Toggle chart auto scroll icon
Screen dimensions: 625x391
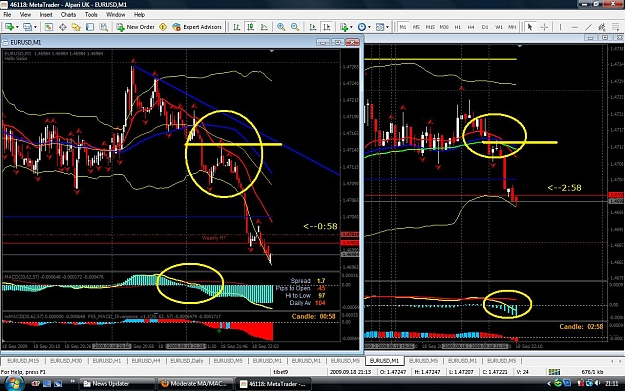pos(313,27)
